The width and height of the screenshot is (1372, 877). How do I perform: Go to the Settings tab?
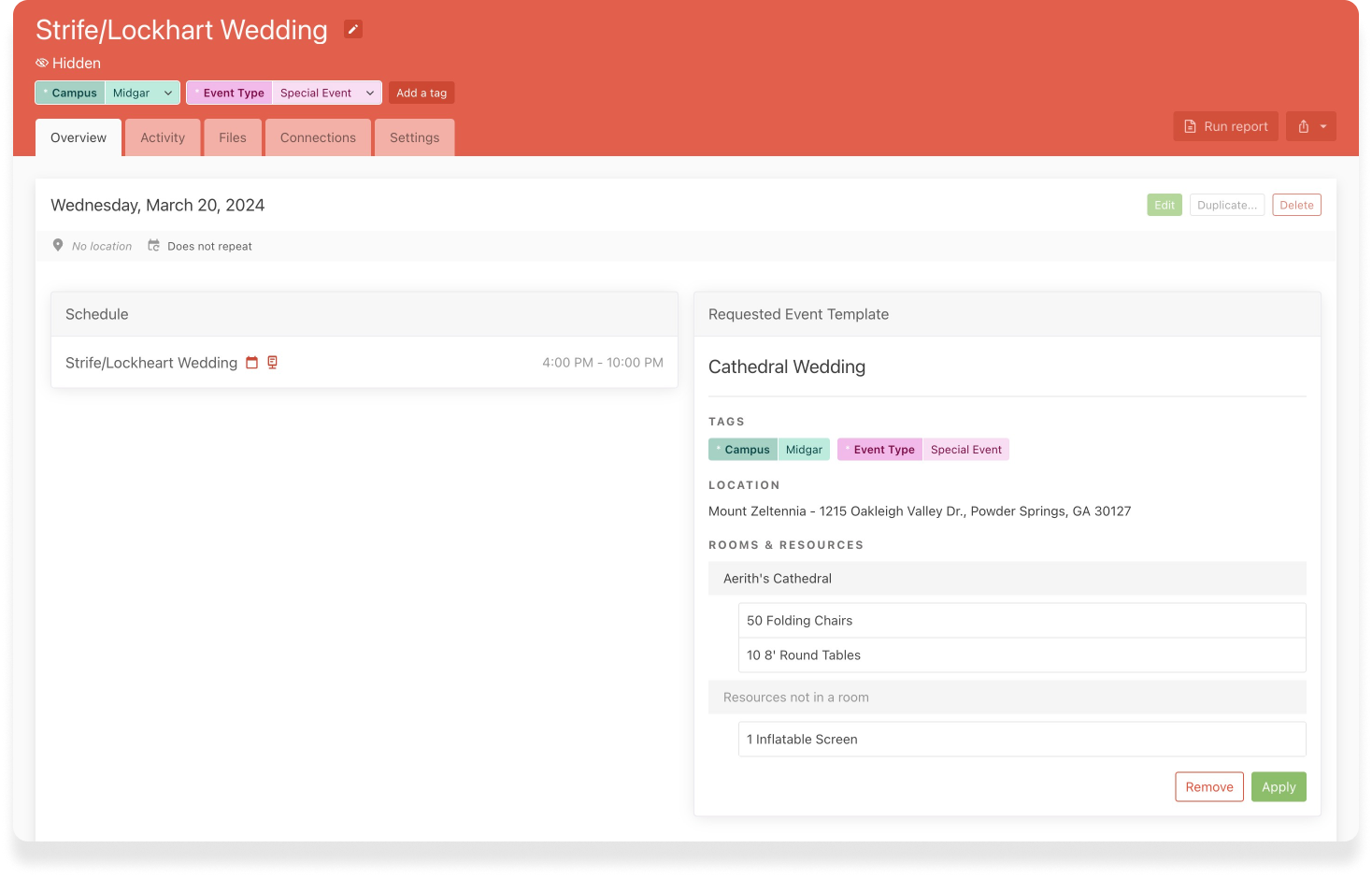click(x=414, y=137)
